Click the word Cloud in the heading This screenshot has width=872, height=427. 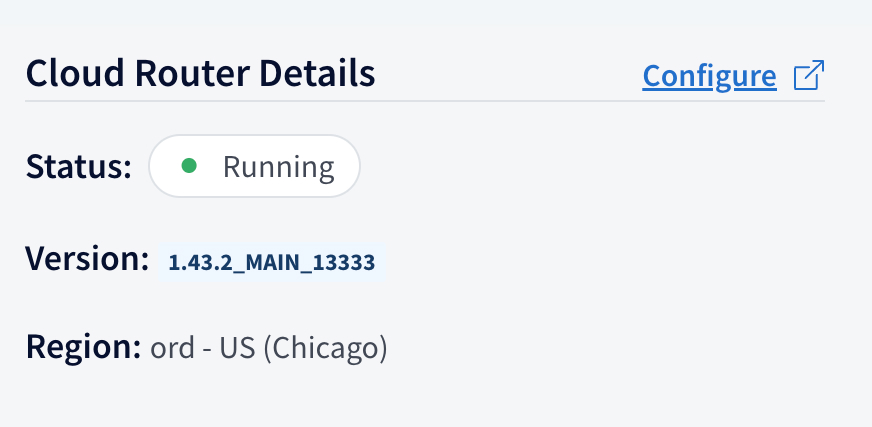pos(75,73)
